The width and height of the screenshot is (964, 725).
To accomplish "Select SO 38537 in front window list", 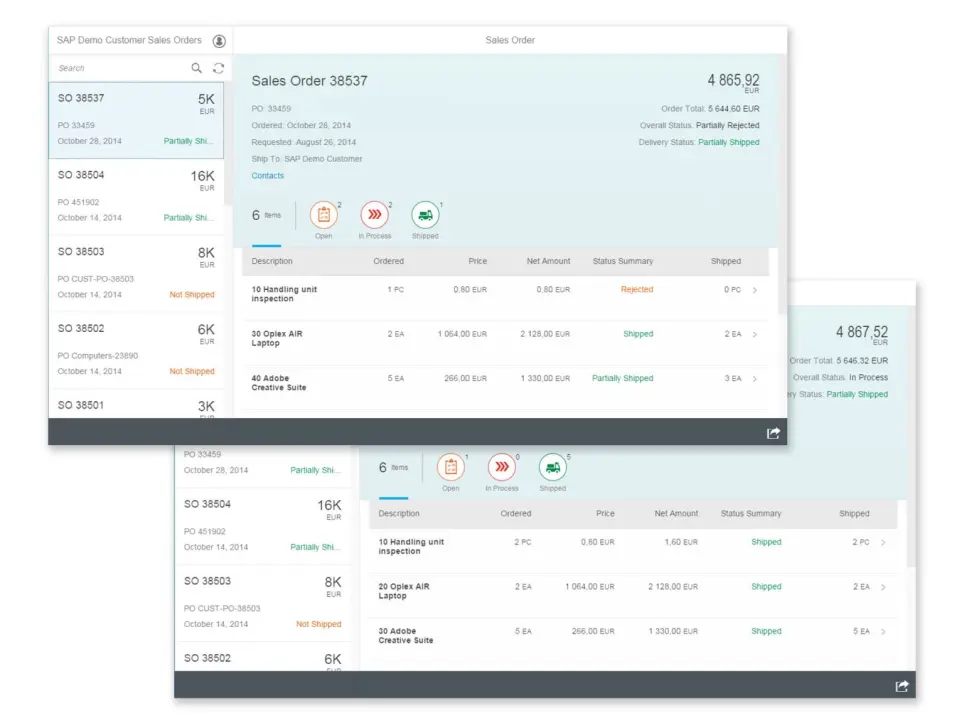I will pyautogui.click(x=136, y=121).
